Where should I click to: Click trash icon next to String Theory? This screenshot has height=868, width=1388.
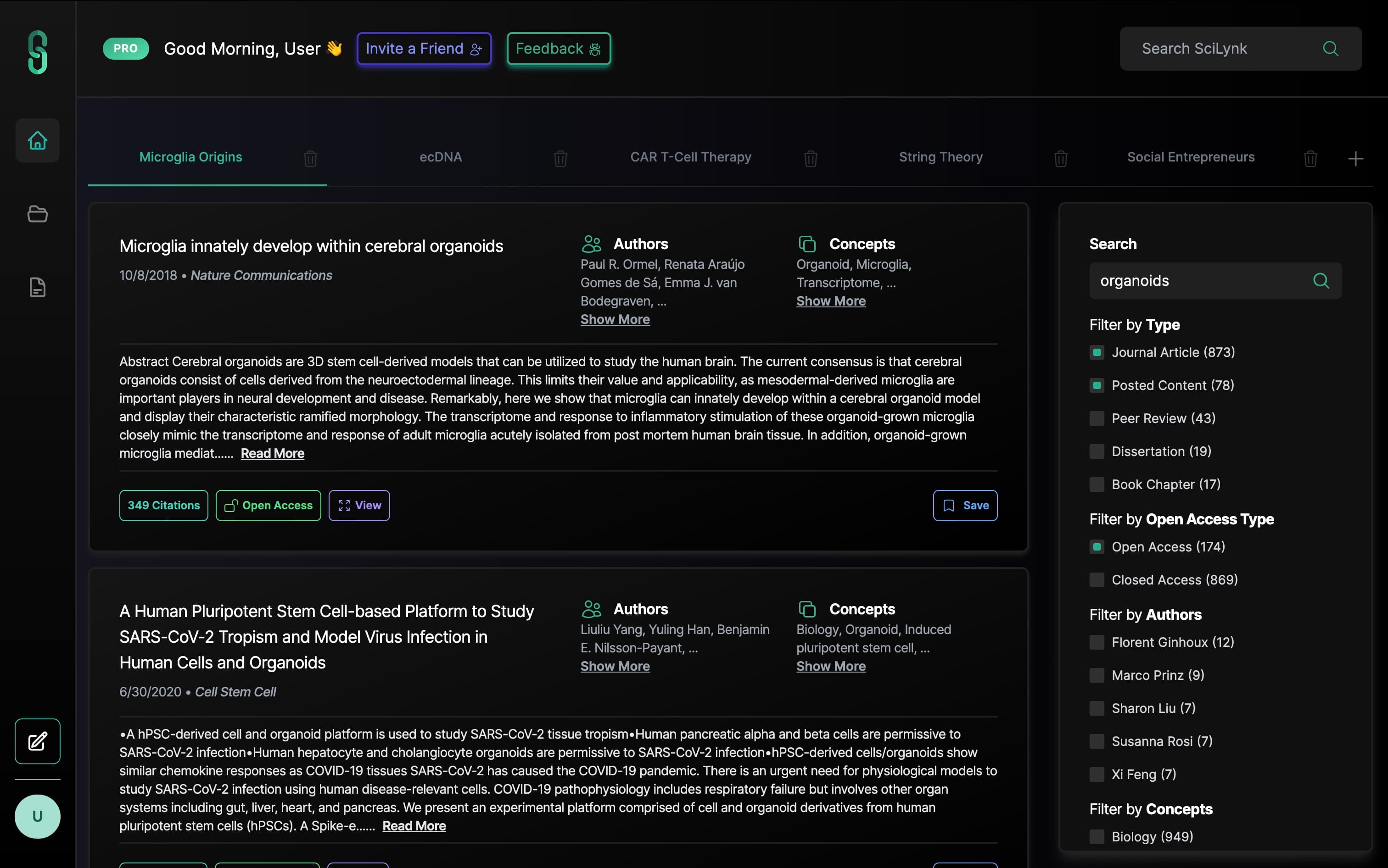point(1061,158)
